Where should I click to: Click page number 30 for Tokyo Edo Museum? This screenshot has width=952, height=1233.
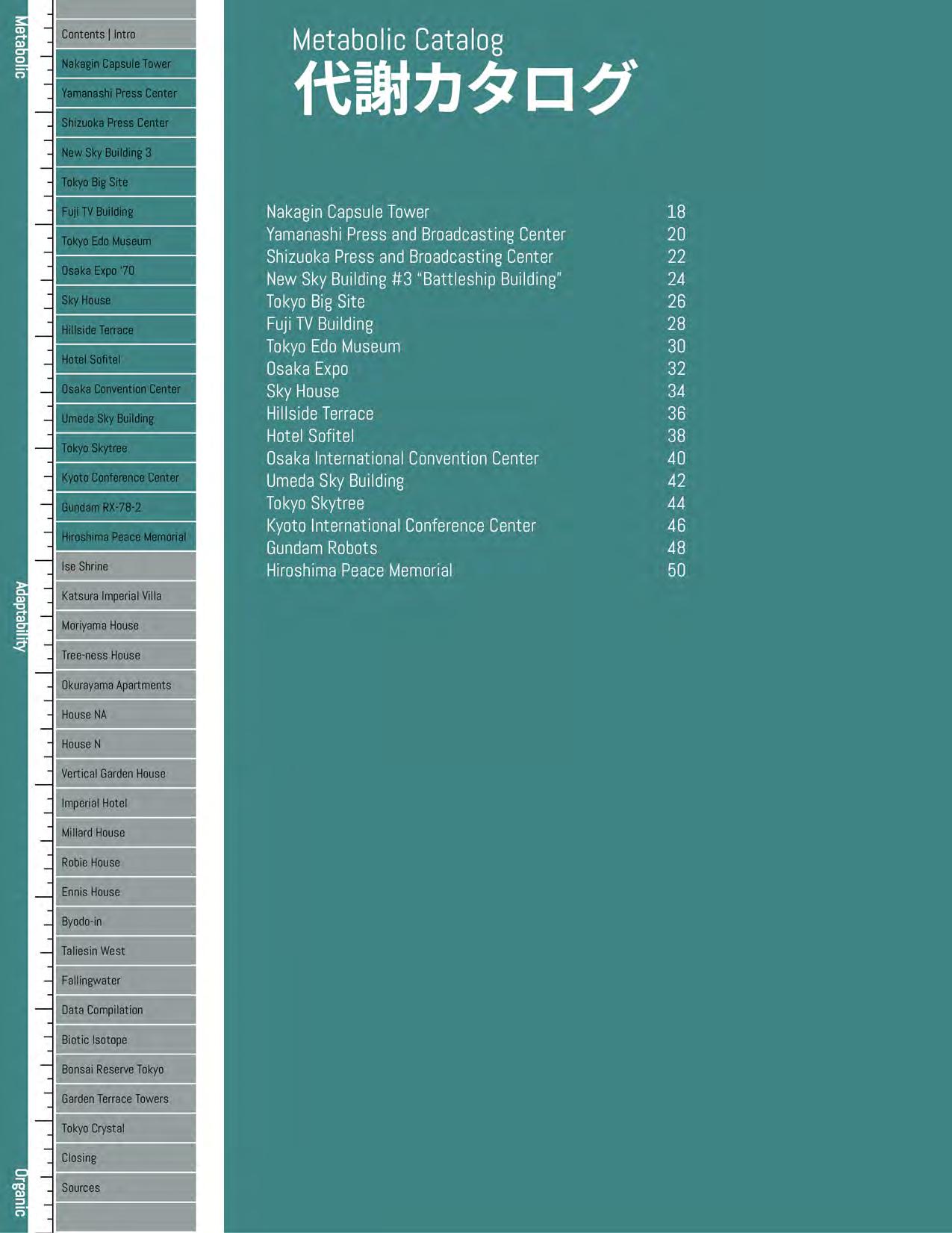676,347
